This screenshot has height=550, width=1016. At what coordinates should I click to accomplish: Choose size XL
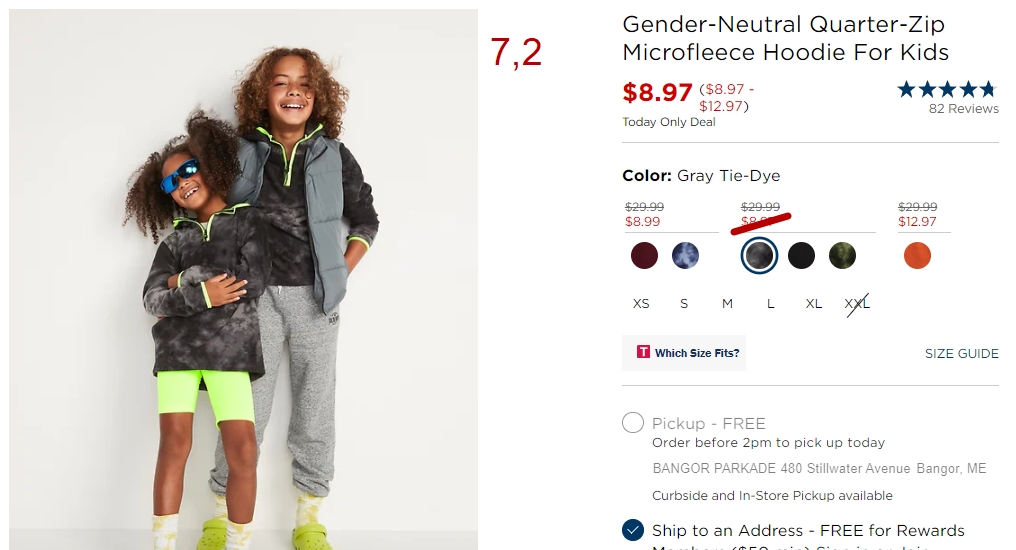[813, 304]
